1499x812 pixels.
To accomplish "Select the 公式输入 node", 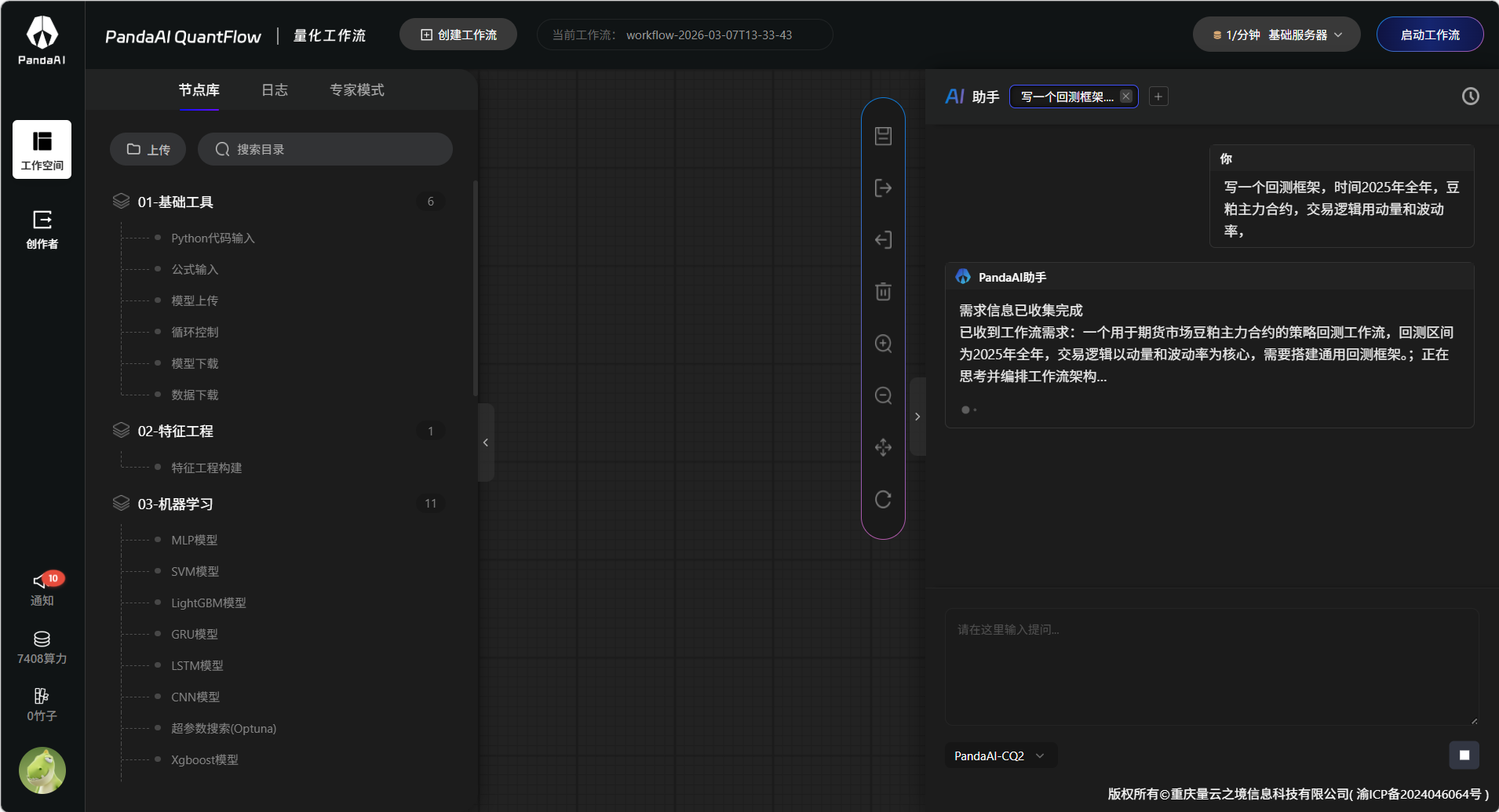I will (195, 269).
